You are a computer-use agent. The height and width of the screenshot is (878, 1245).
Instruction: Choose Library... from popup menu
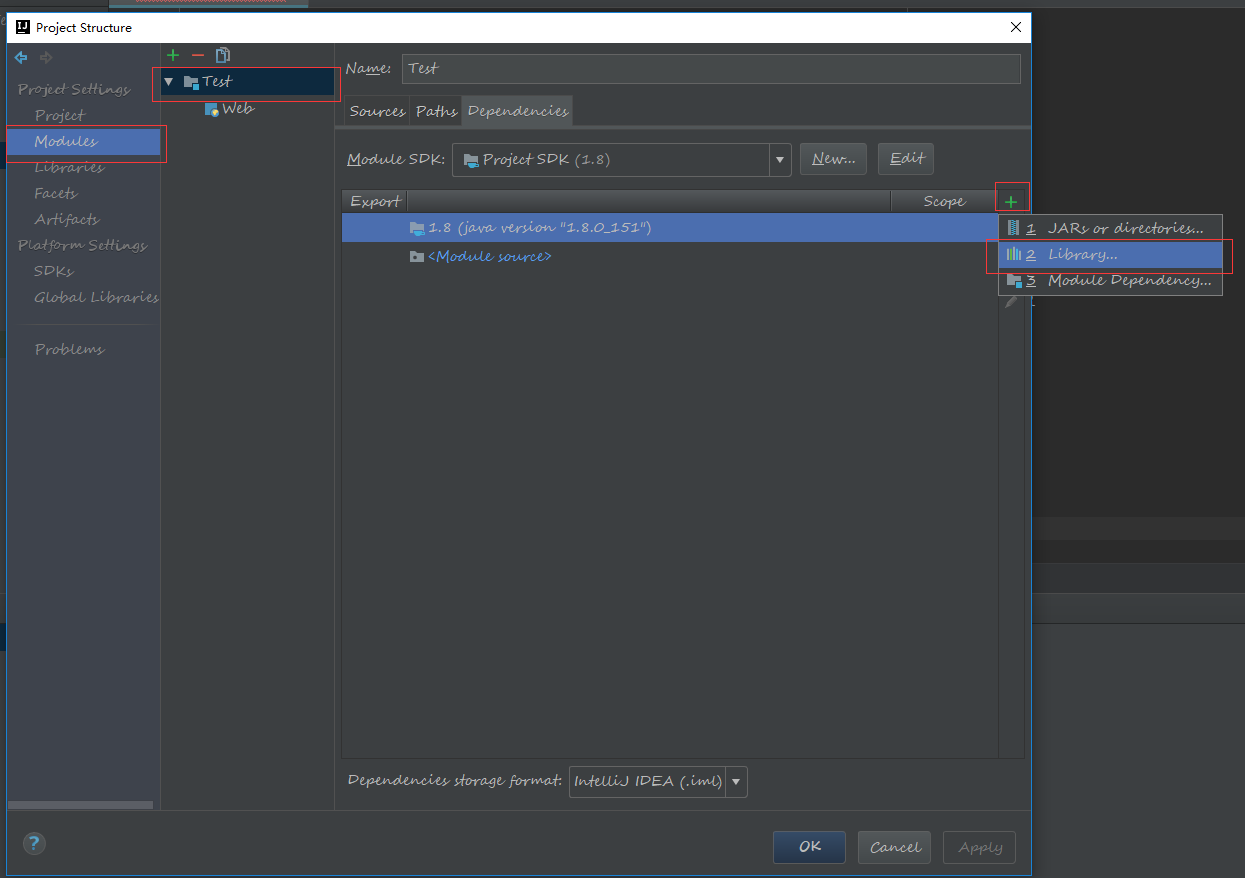[x=1110, y=255]
